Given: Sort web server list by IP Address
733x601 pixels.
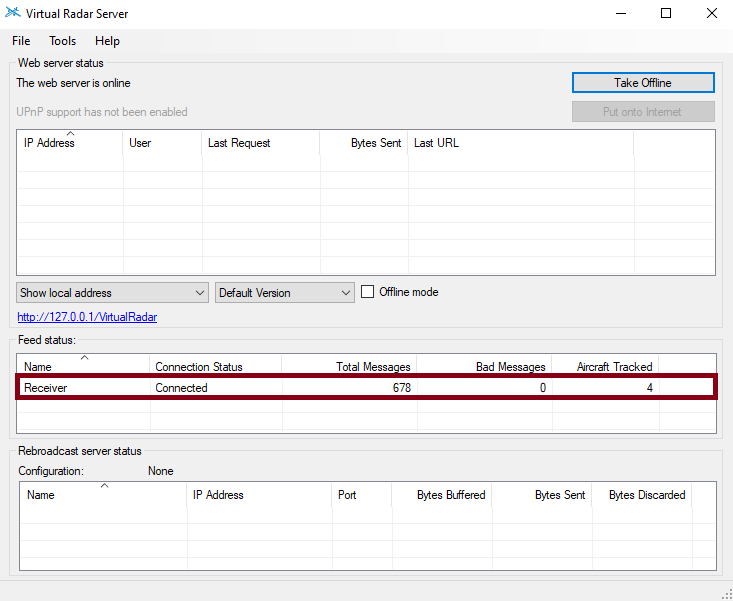Looking at the screenshot, I should pyautogui.click(x=70, y=143).
